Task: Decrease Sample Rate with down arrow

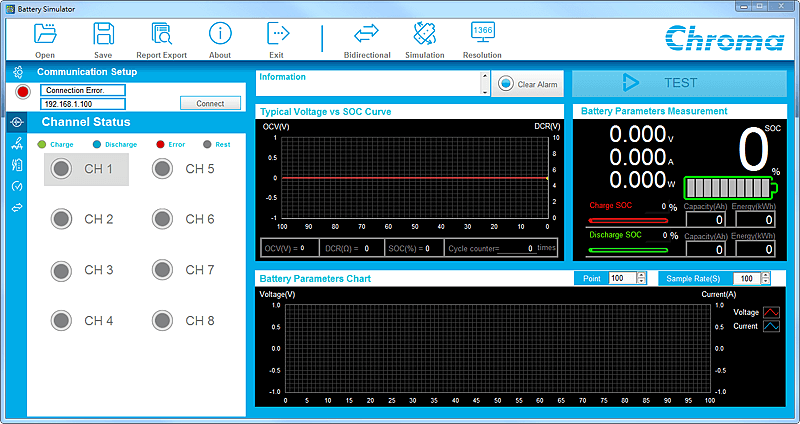Action: click(x=766, y=282)
